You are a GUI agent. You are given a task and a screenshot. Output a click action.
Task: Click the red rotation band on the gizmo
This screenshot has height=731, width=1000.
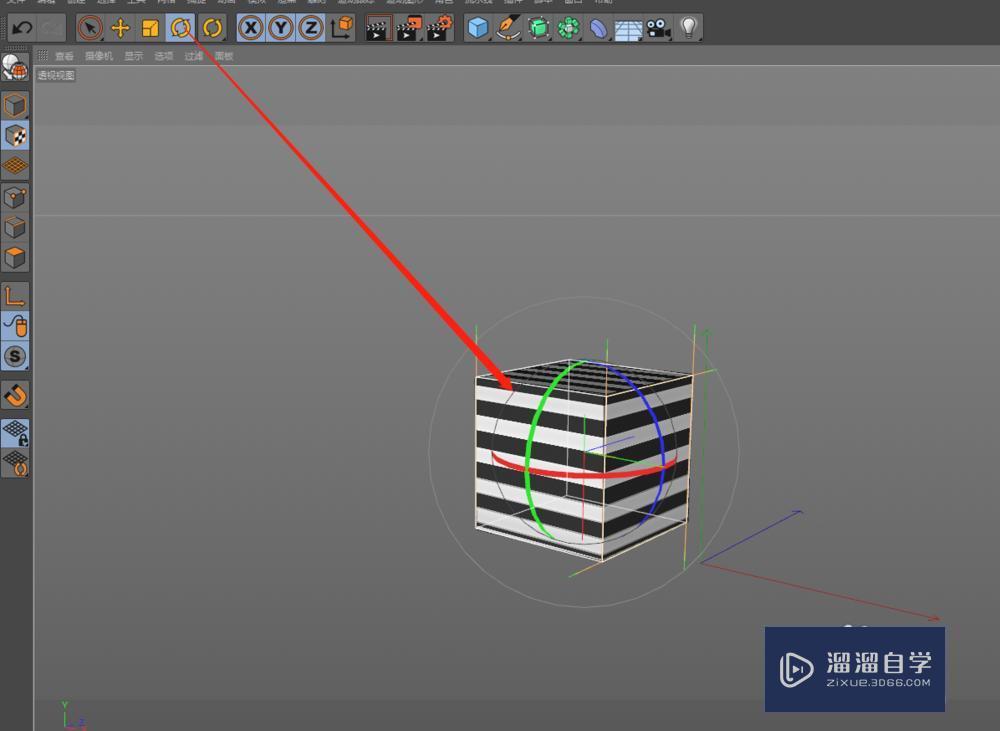584,473
